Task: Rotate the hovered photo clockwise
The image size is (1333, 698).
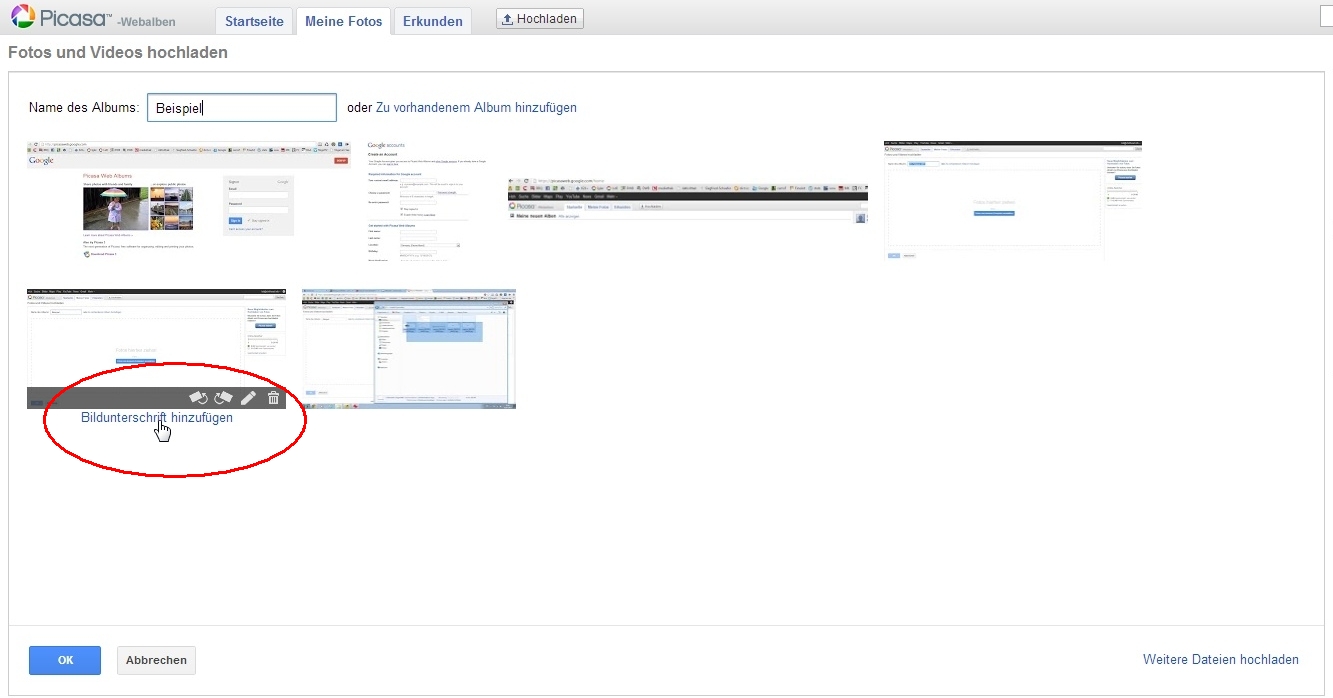Action: [x=224, y=398]
